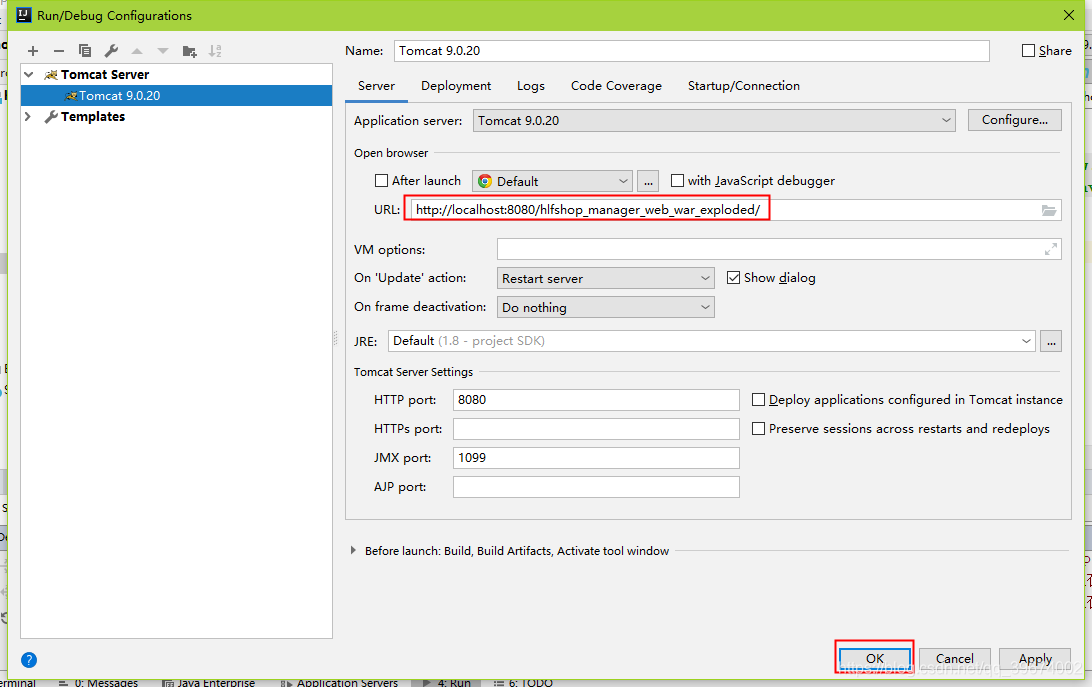The image size is (1092, 687).
Task: Switch to the Server tab
Action: click(x=376, y=86)
